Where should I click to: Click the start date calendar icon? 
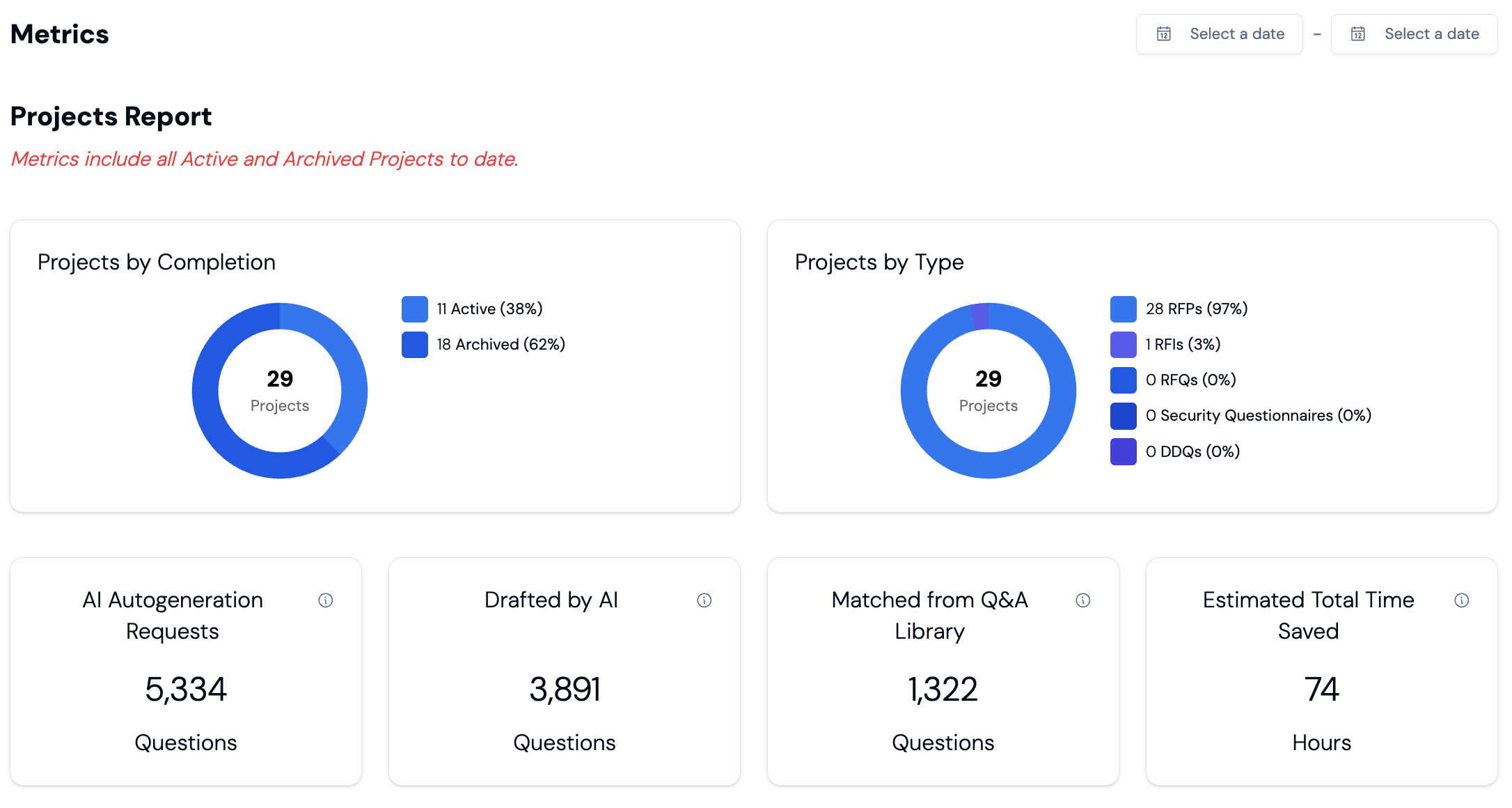tap(1164, 34)
